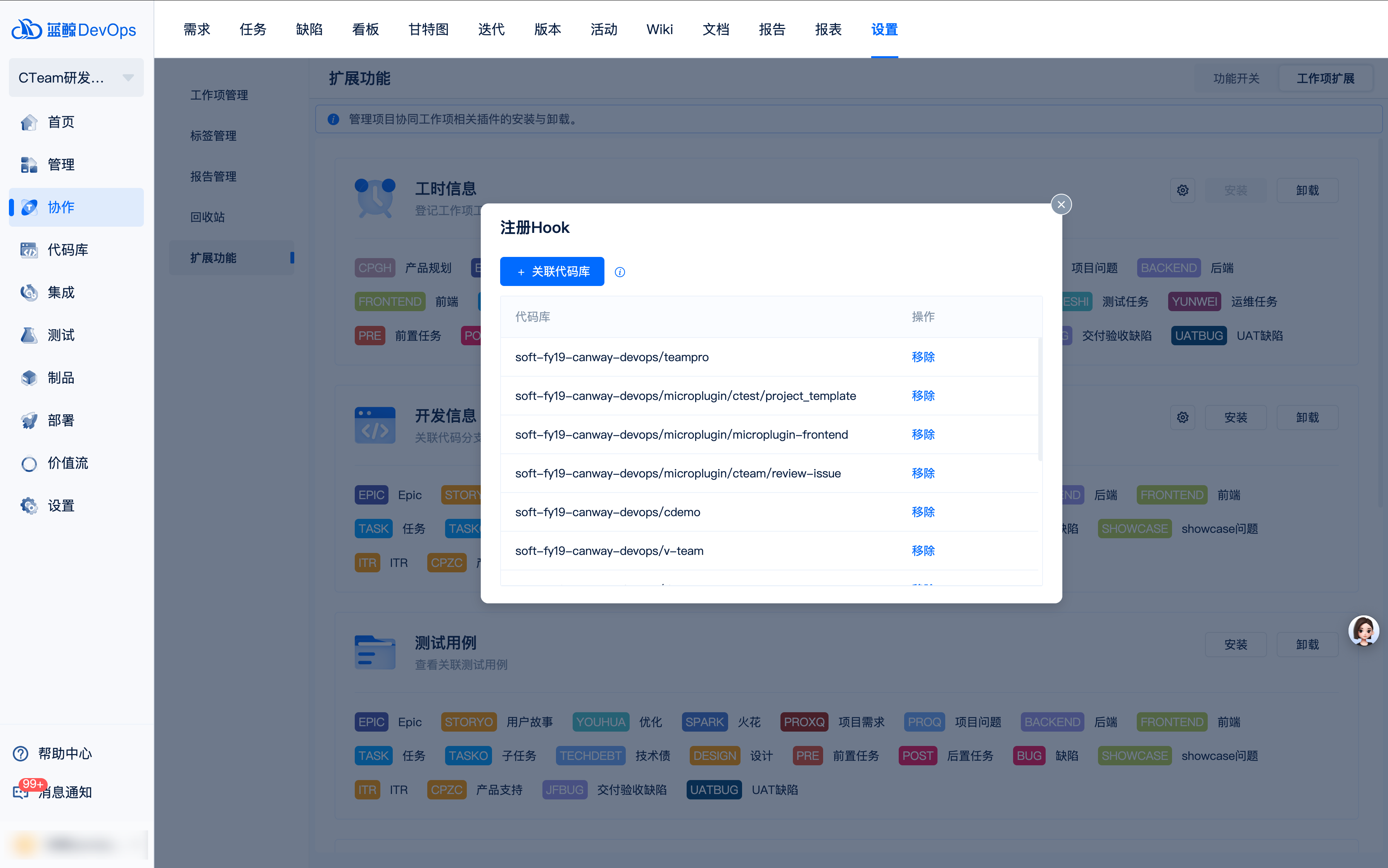Close the 注册Hook dialog

tap(1061, 204)
